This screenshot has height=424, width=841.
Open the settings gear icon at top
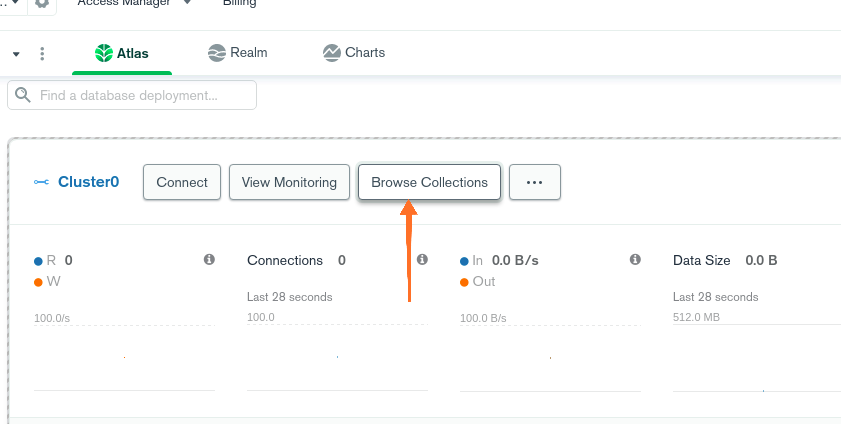pos(41,4)
